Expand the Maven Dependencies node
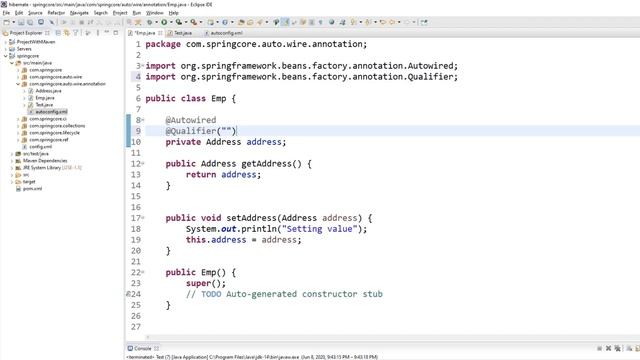640x360 pixels. point(12,160)
